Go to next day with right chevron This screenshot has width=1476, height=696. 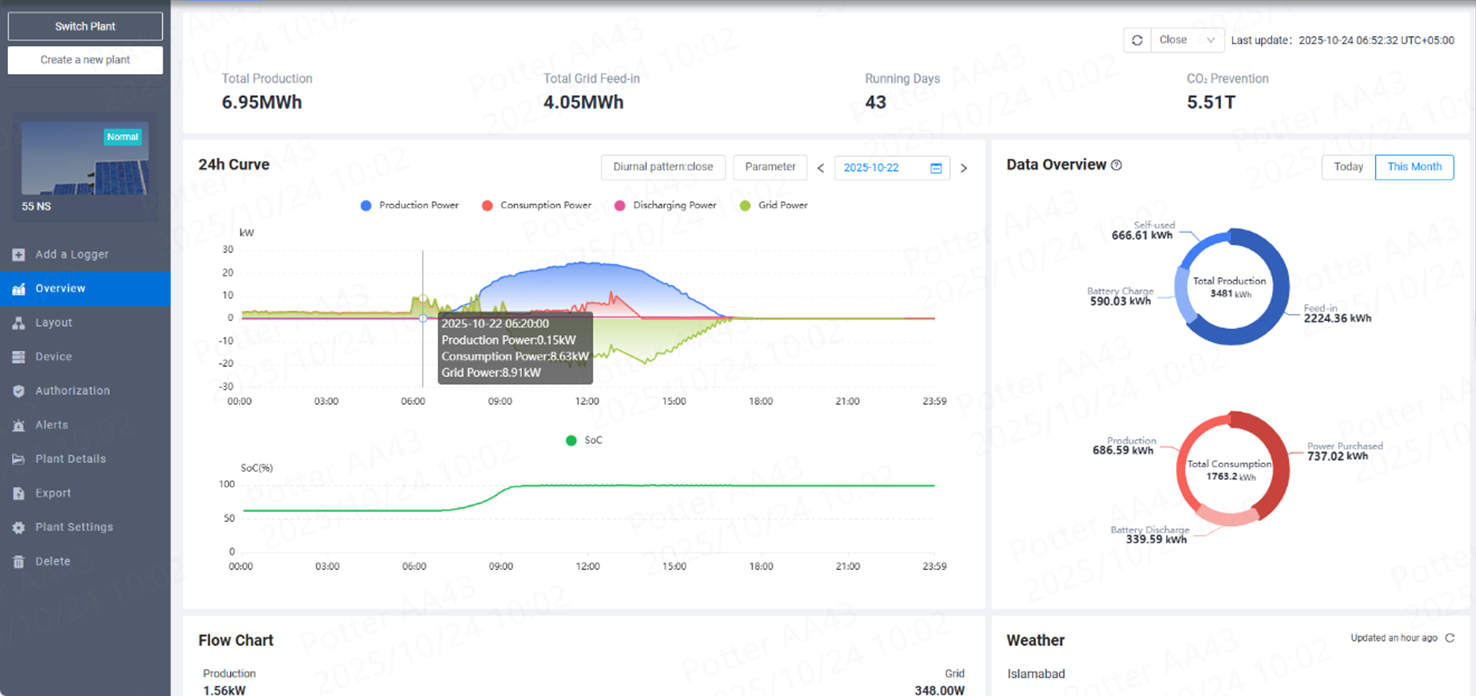click(x=964, y=168)
